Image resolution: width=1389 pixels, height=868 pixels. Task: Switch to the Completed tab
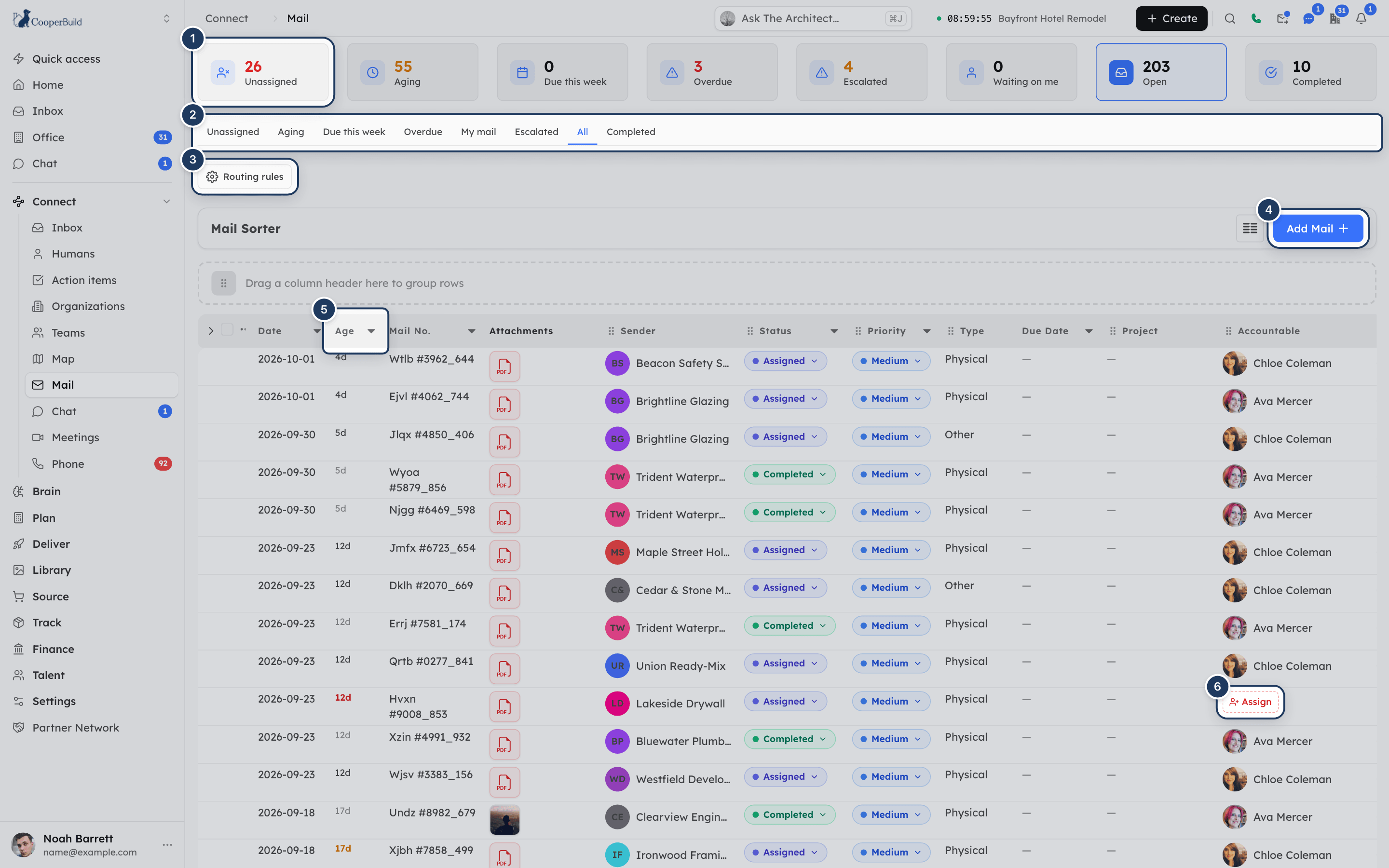(x=631, y=132)
